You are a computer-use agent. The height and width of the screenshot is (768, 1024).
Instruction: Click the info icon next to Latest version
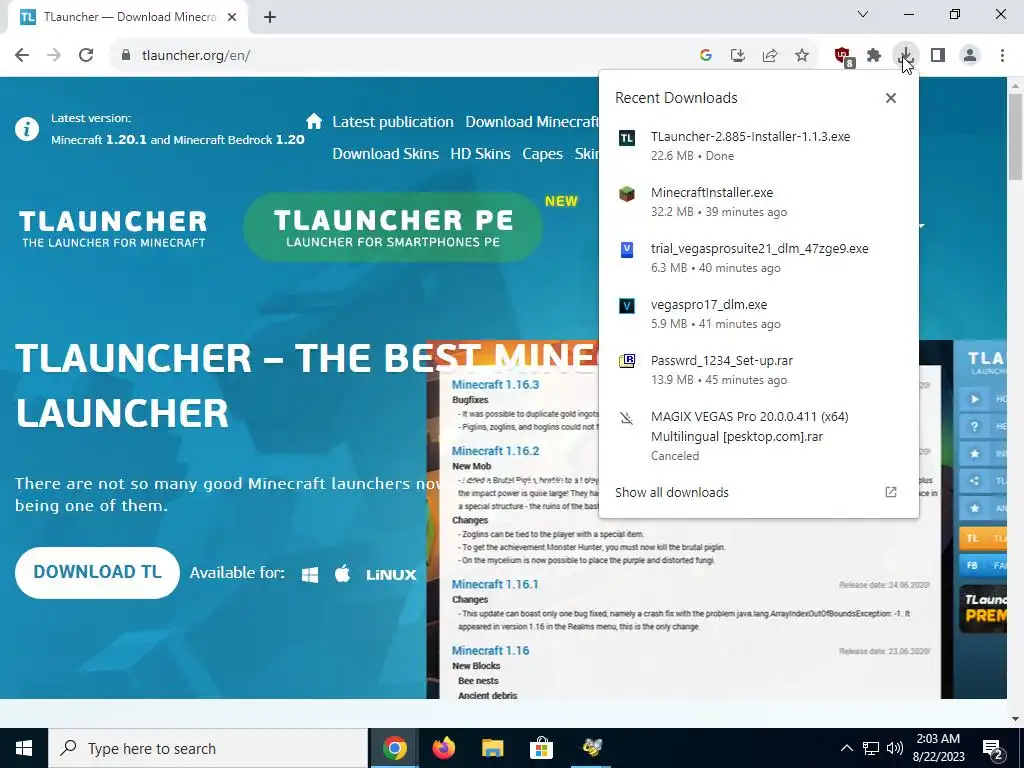[x=27, y=129]
